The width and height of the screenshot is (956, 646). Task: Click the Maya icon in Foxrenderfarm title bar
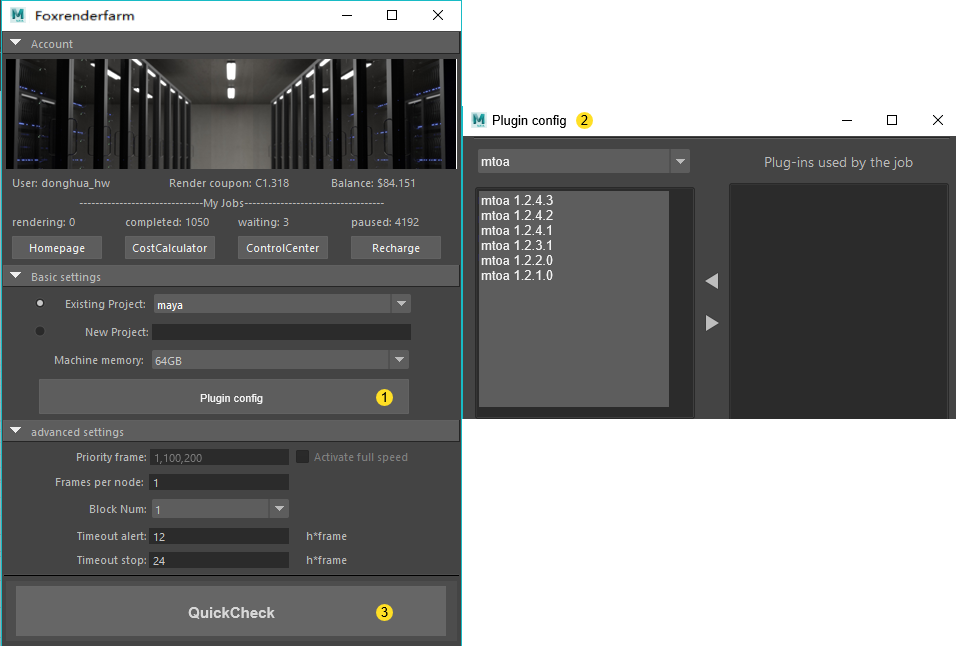tap(18, 15)
